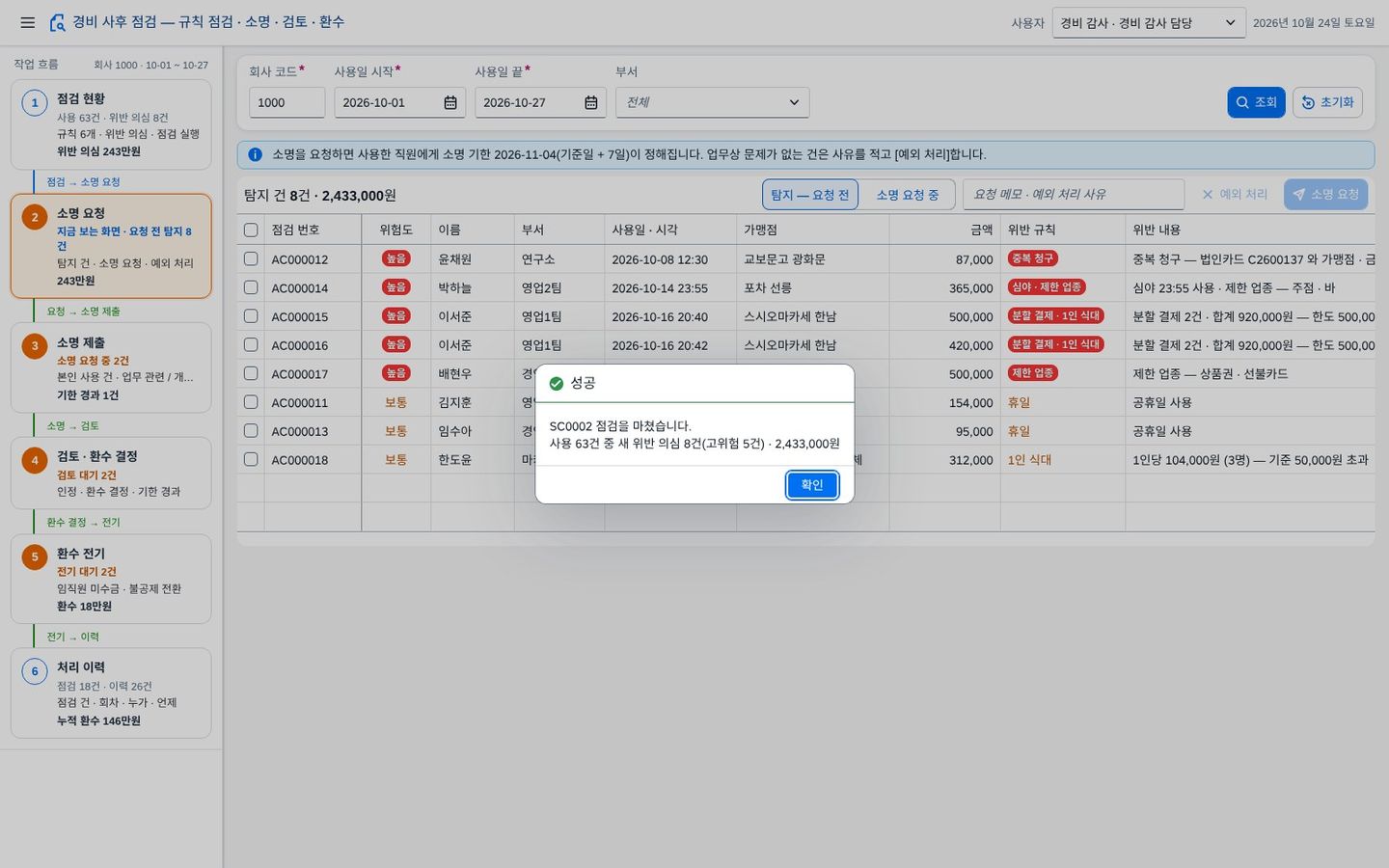Image resolution: width=1389 pixels, height=868 pixels.
Task: Open the 소명 요청 workflow step card
Action: 111,246
